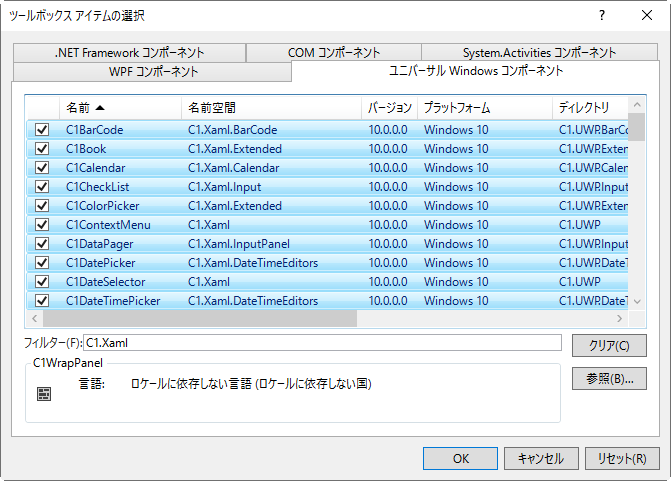
Task: Sort by 名前空間 column header
Action: point(270,107)
